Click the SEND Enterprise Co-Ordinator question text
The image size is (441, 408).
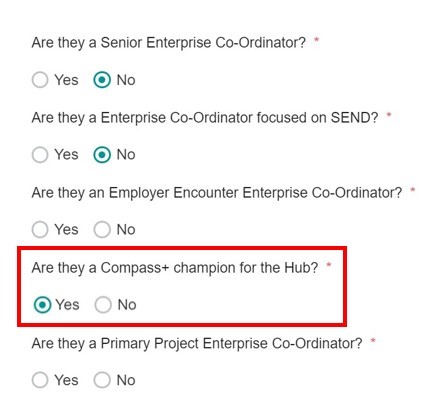(205, 118)
